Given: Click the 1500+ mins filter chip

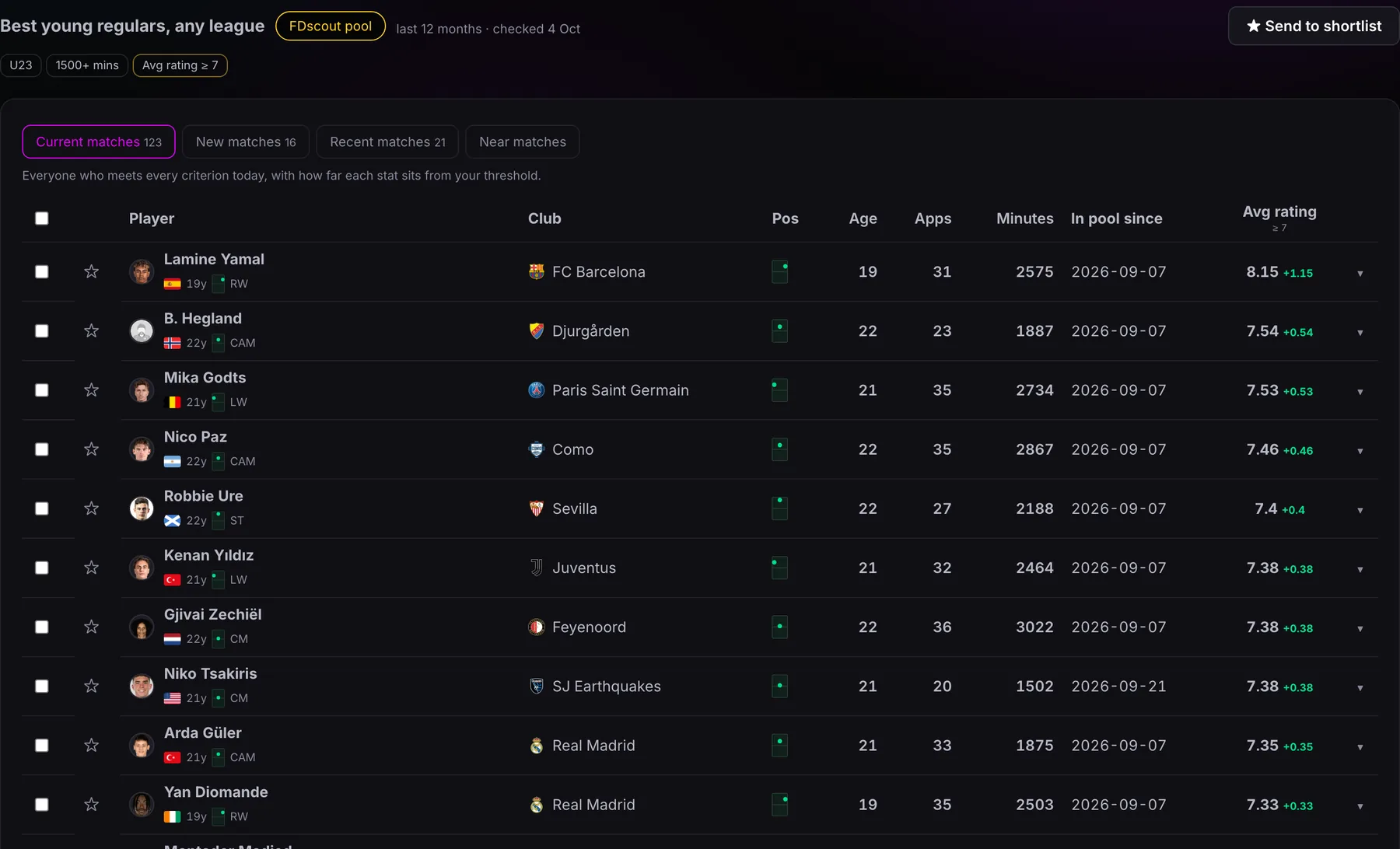Looking at the screenshot, I should point(87,65).
